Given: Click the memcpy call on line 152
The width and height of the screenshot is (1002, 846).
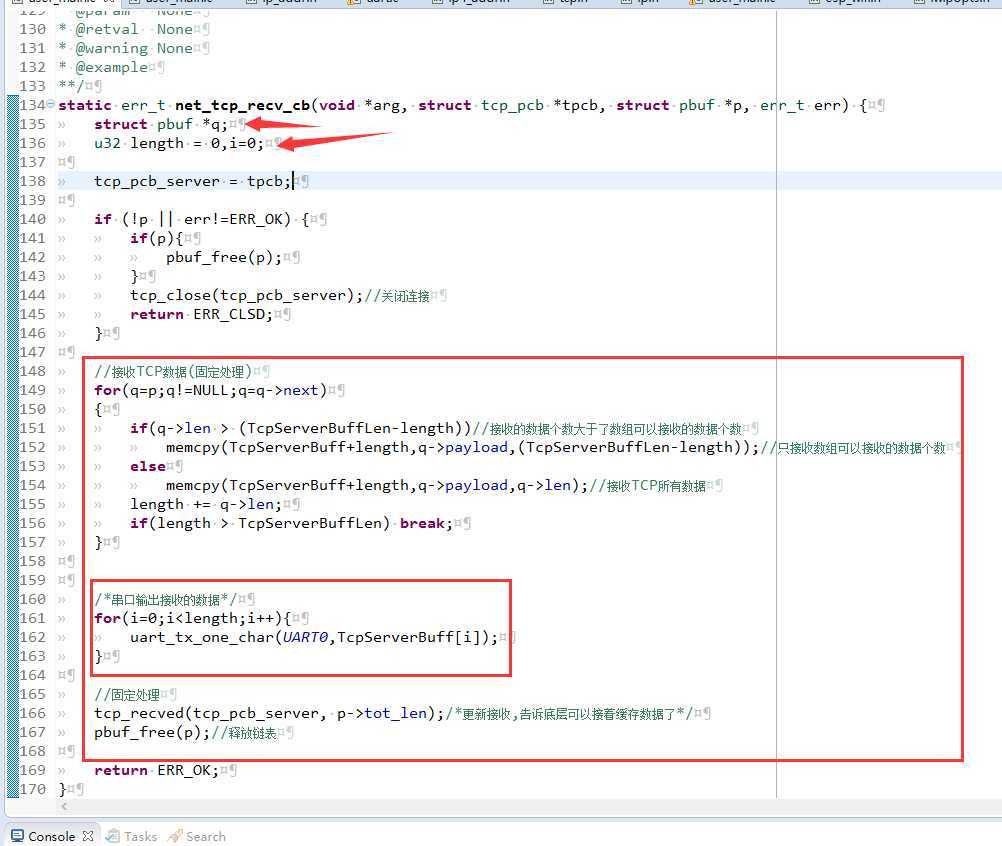Looking at the screenshot, I should click(x=462, y=447).
